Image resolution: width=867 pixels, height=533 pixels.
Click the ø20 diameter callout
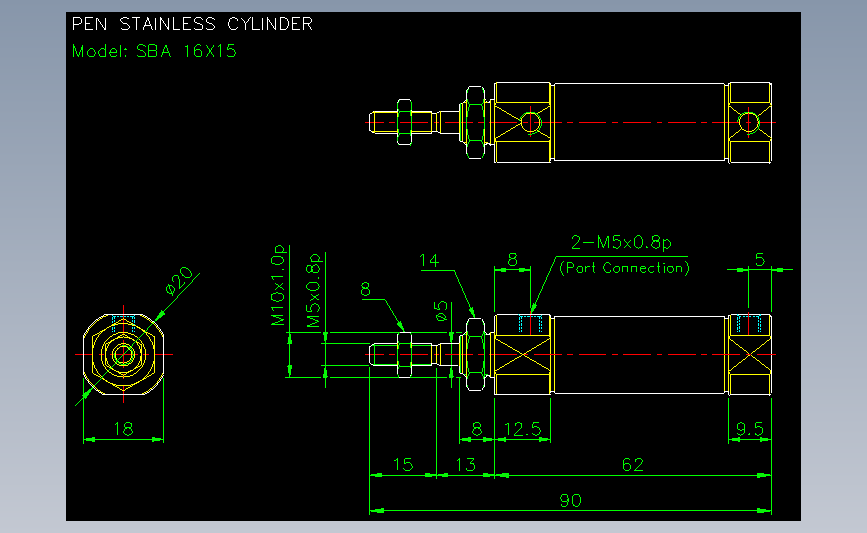point(179,281)
